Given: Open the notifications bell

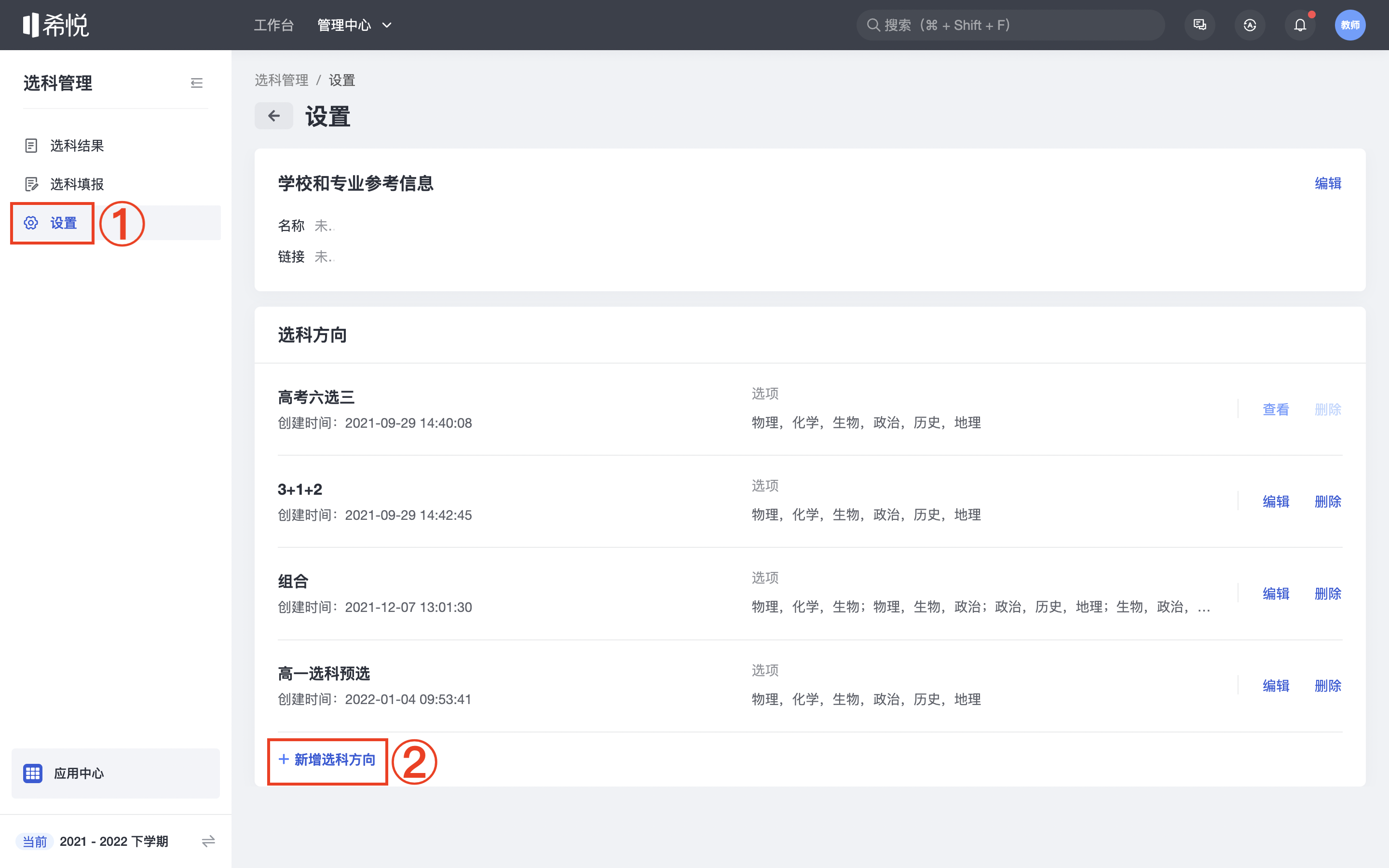Looking at the screenshot, I should [1300, 25].
